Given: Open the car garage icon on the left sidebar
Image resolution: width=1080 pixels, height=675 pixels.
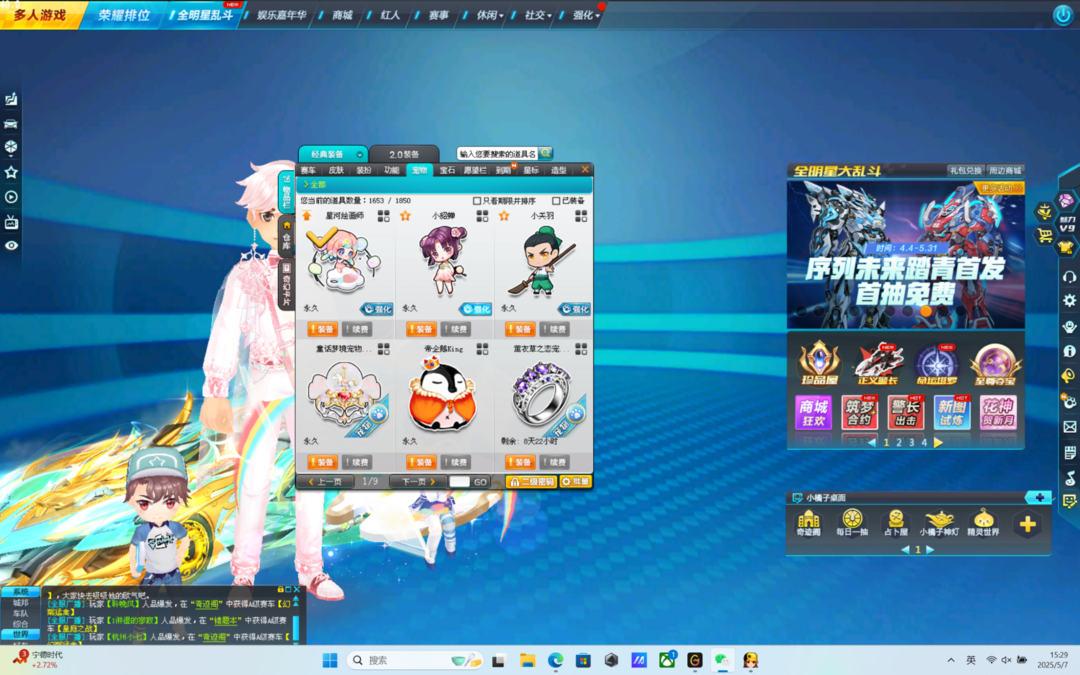Looking at the screenshot, I should (11, 124).
